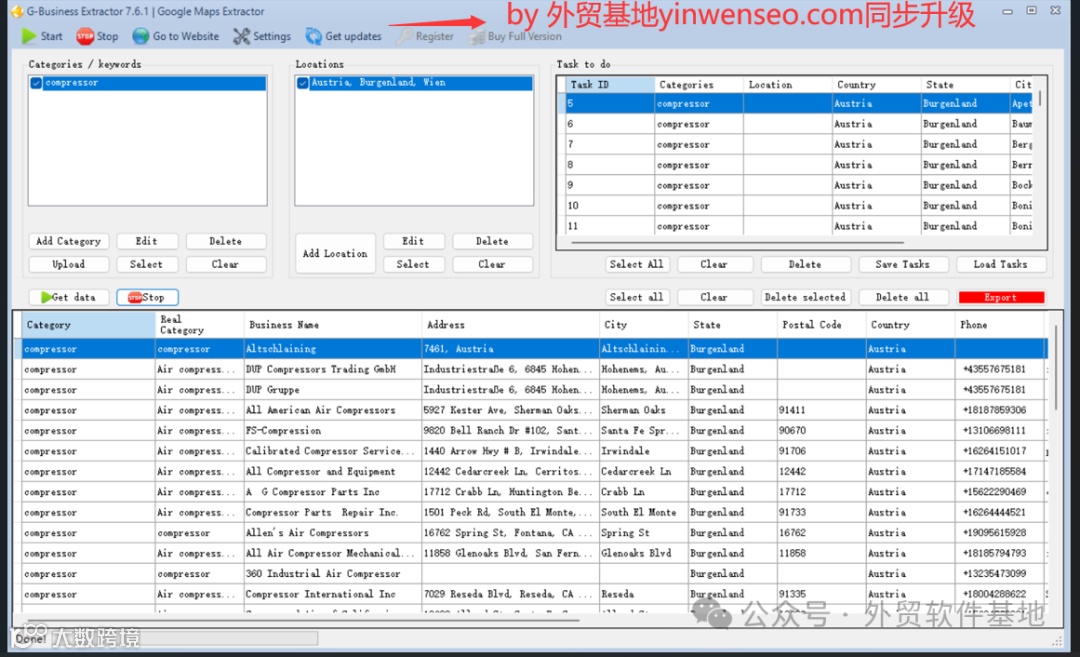Click Delete all button
Image resolution: width=1080 pixels, height=657 pixels.
[x=902, y=297]
